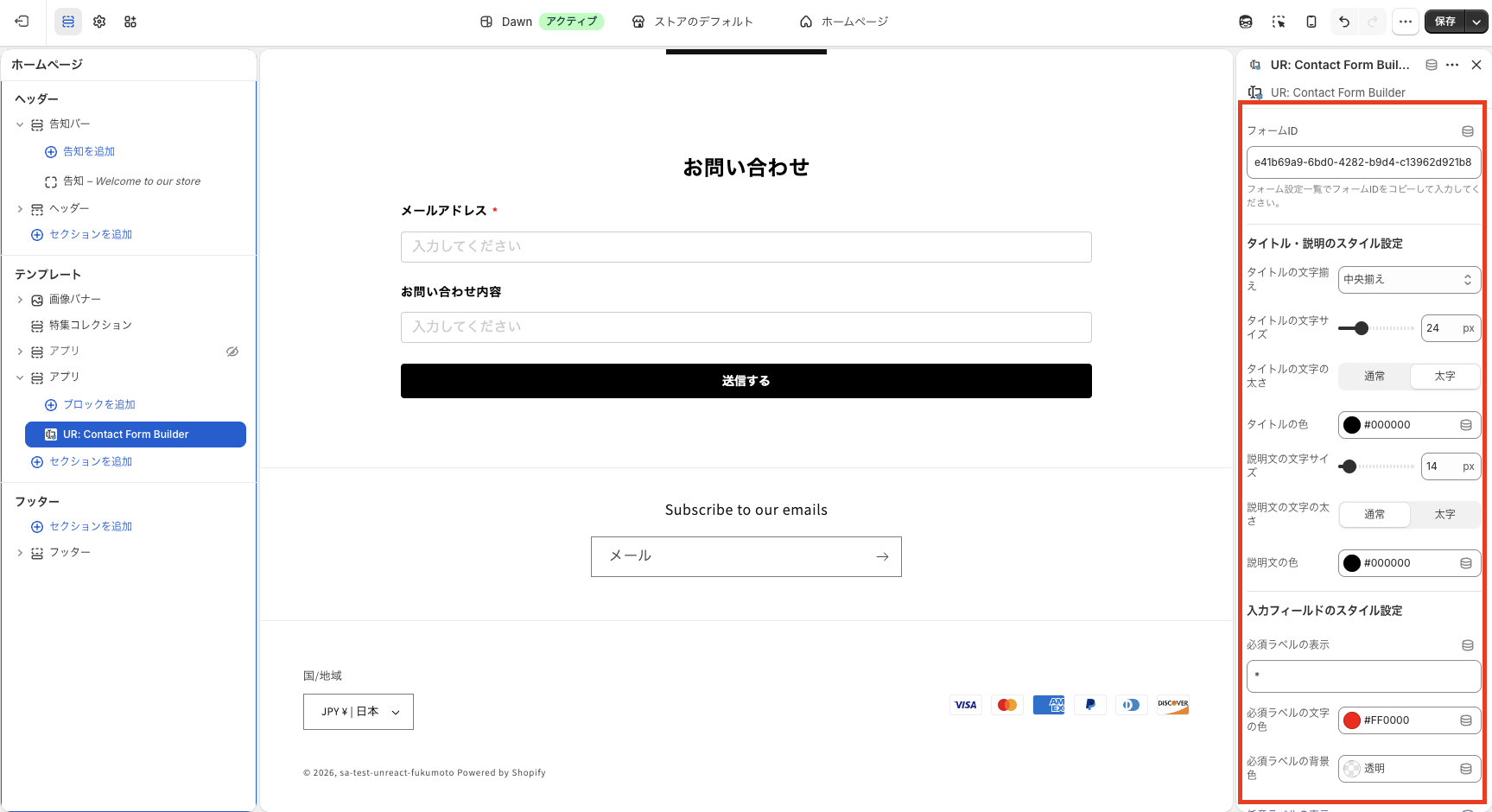Set タイトルの文字の太さ to 太字
Screen dimensions: 1492x812
(1445, 377)
